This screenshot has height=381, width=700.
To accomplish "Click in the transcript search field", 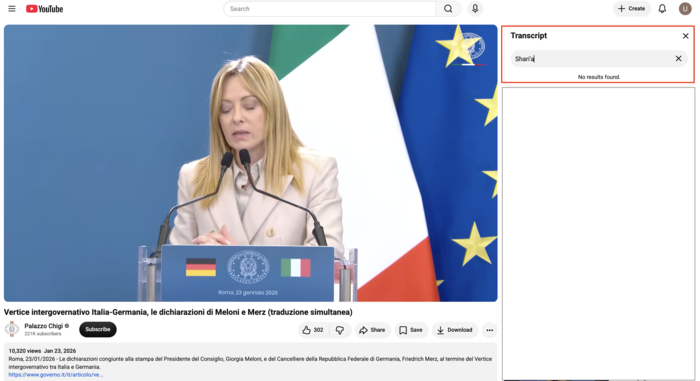I will pos(592,59).
